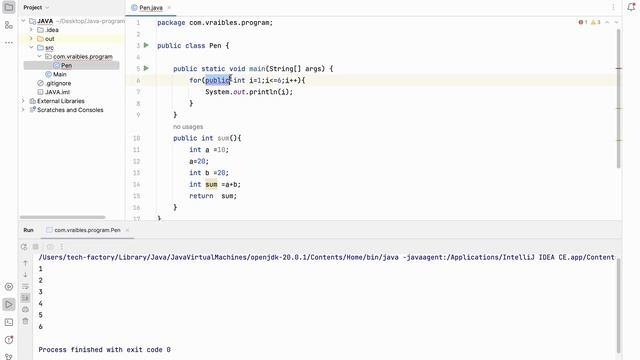Click the 'no usages' hint above sum()
Viewport: 640px width, 360px height.
(188, 127)
